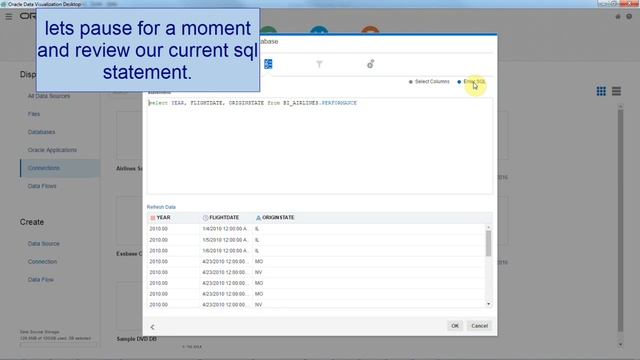Viewport: 640px width, 360px height.
Task: Open Data Flows in the sidebar
Action: 42,186
